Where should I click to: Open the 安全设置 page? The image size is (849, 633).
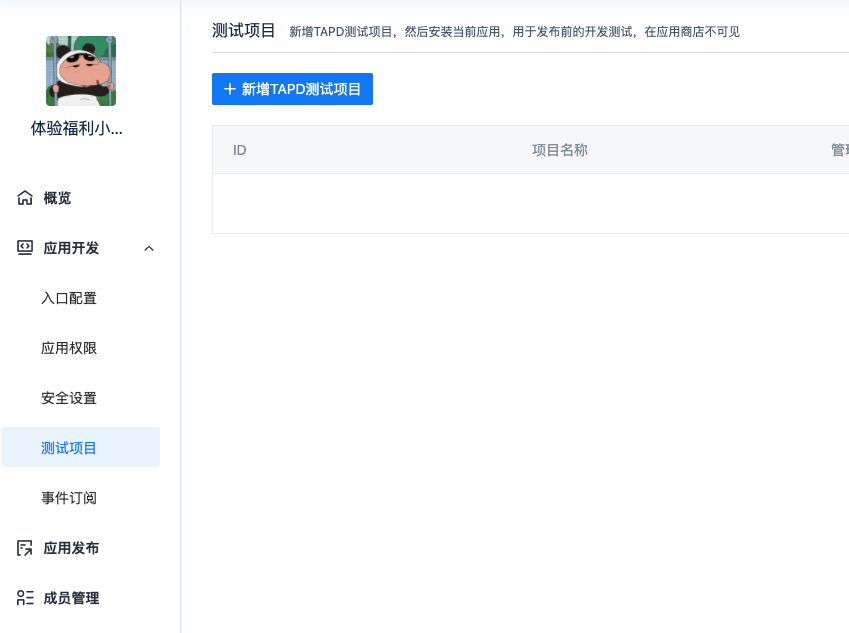(x=67, y=397)
